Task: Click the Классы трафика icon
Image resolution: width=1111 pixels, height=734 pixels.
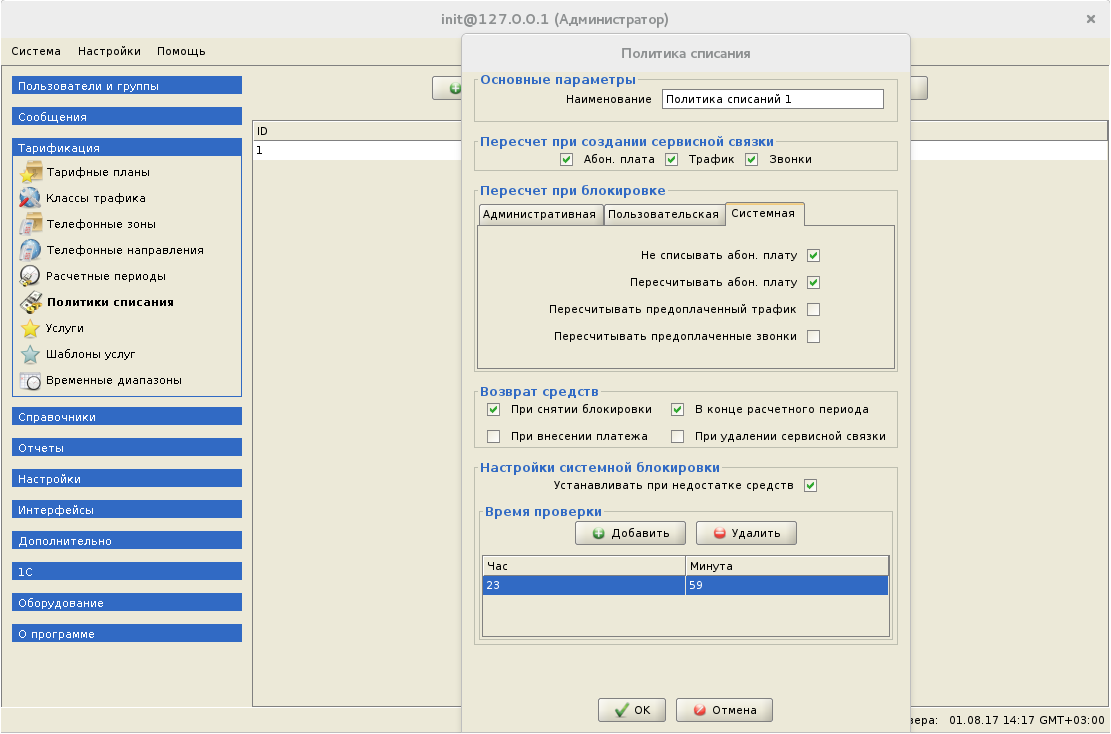Action: tap(30, 198)
